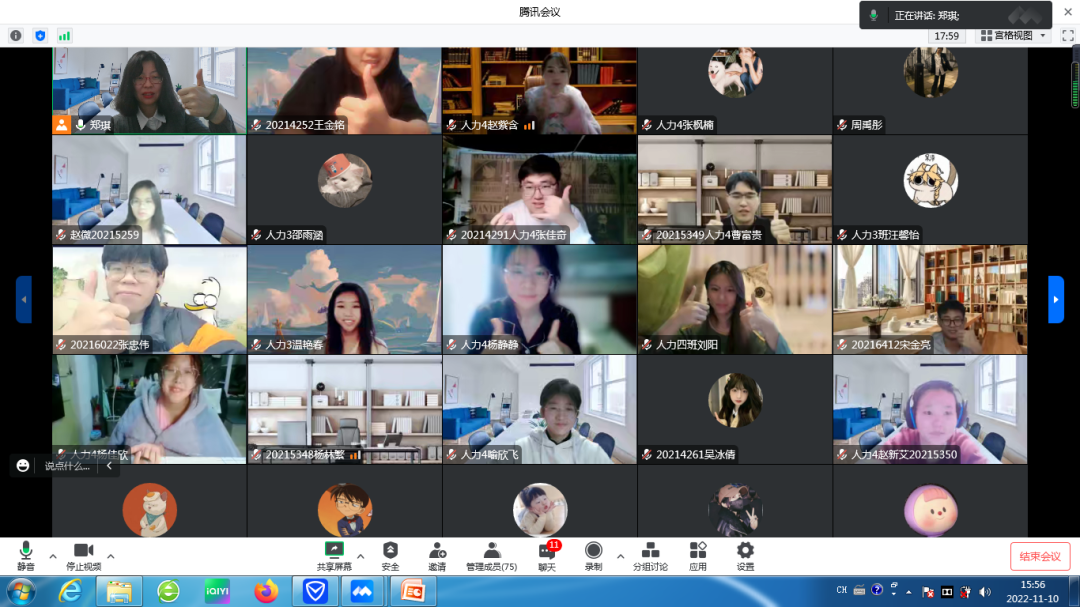Open the 应用 apps icon
The height and width of the screenshot is (607, 1080).
point(697,555)
